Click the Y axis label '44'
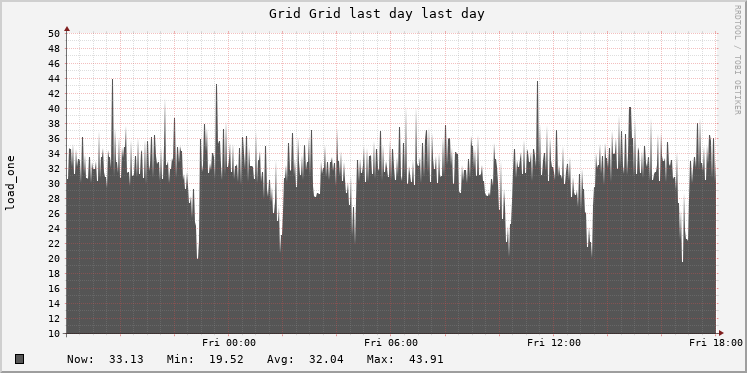 point(54,79)
